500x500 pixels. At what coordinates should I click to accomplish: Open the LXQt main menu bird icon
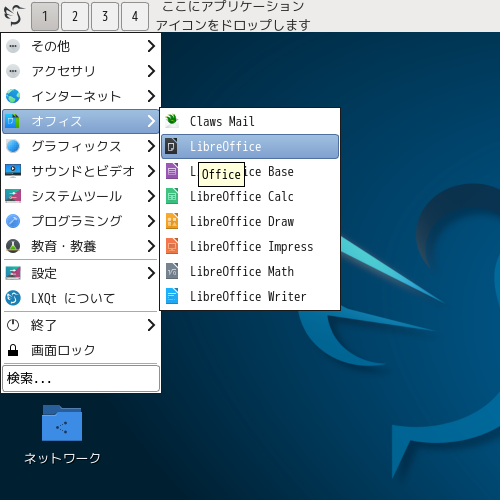[x=14, y=15]
